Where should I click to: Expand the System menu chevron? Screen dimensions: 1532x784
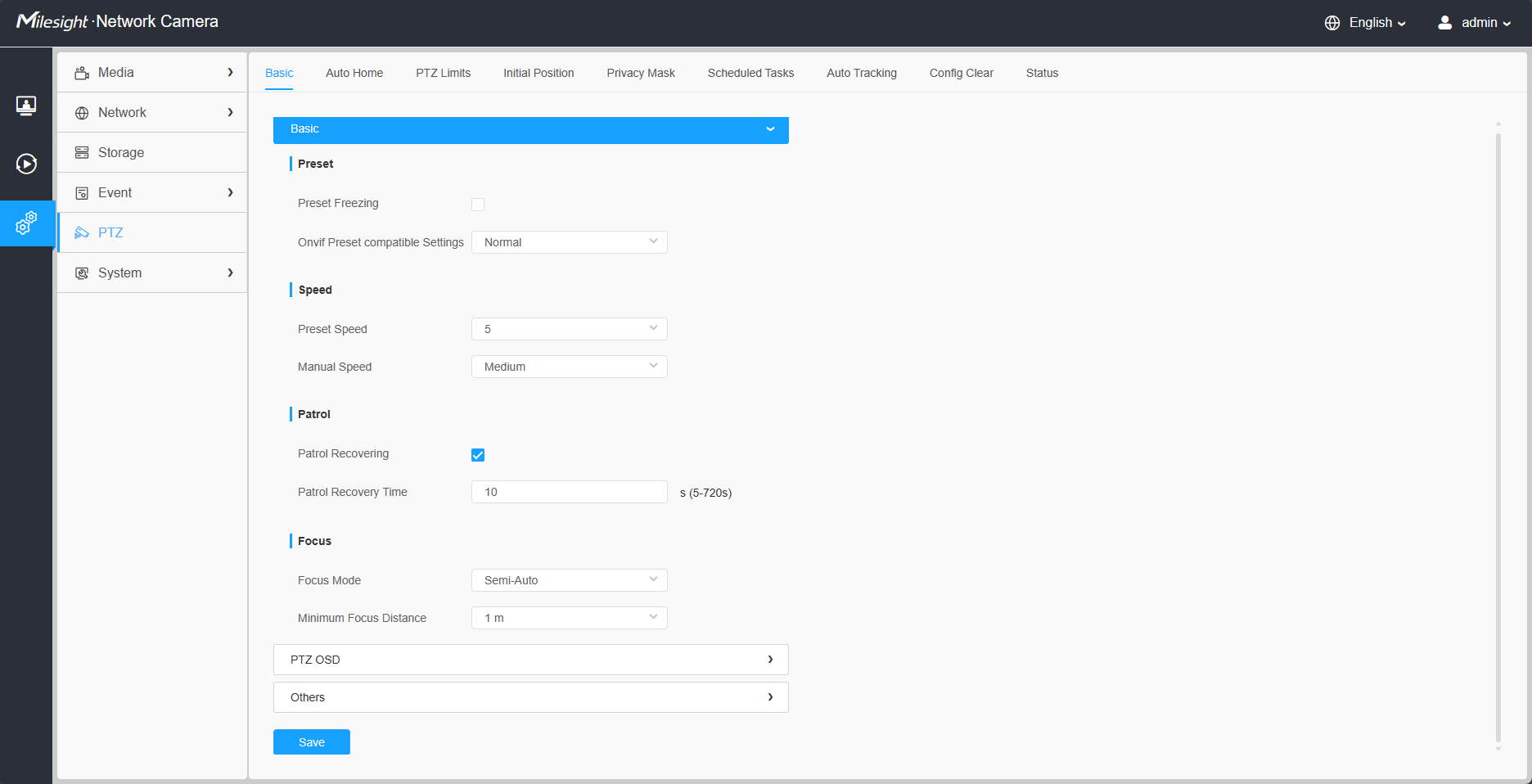[230, 273]
